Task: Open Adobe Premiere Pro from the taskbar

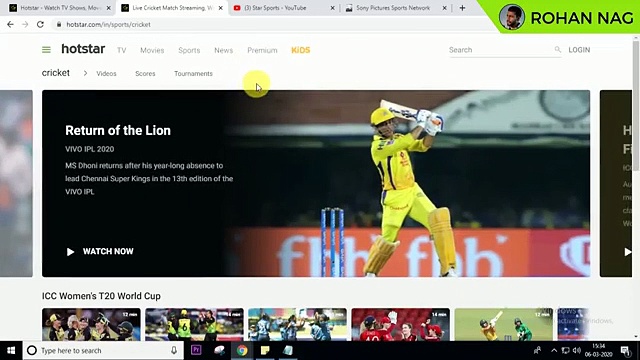Action: point(196,350)
